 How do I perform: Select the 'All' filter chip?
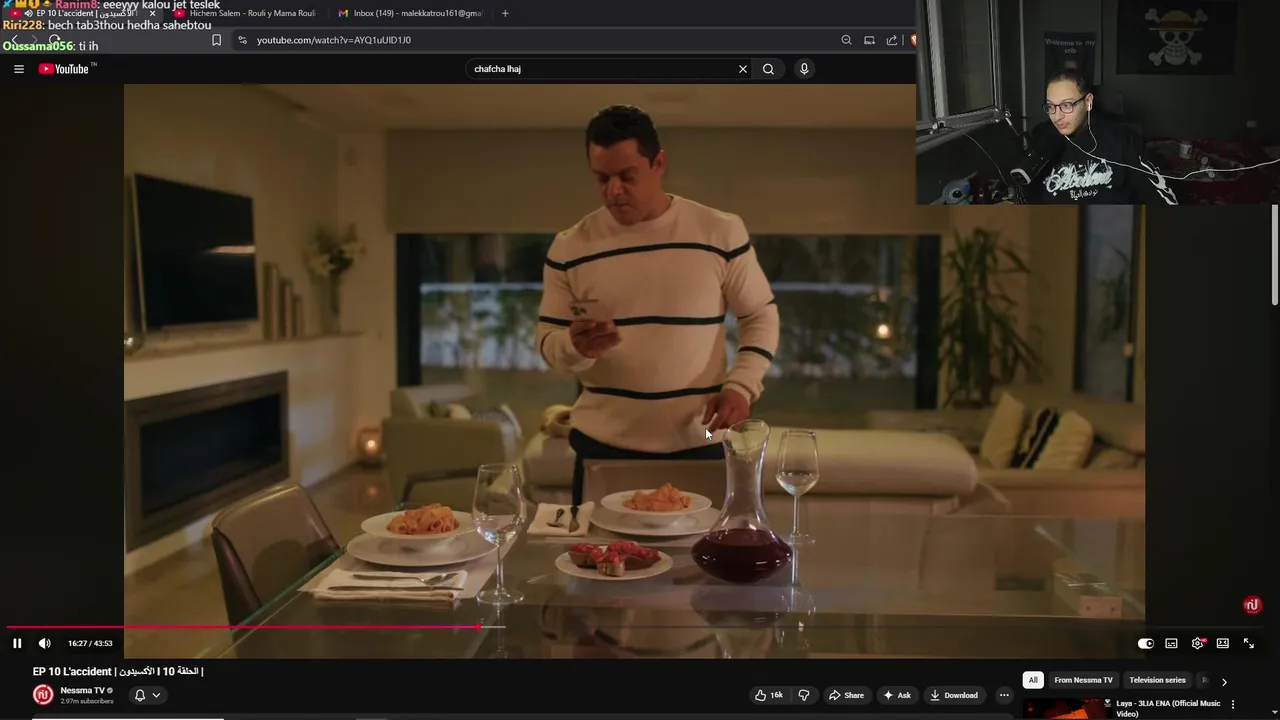(x=1033, y=680)
